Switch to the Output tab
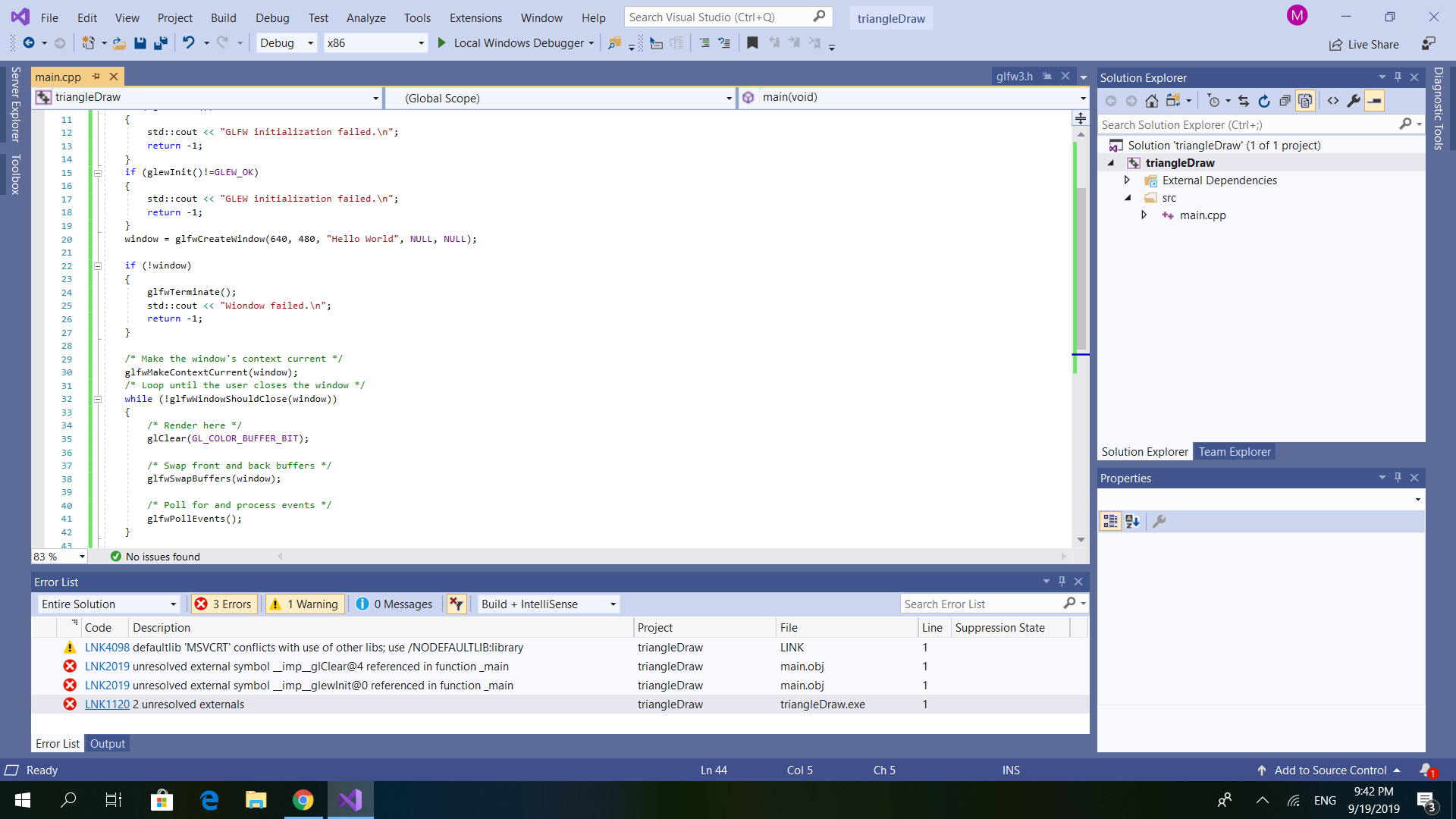The height and width of the screenshot is (819, 1456). pos(107,744)
